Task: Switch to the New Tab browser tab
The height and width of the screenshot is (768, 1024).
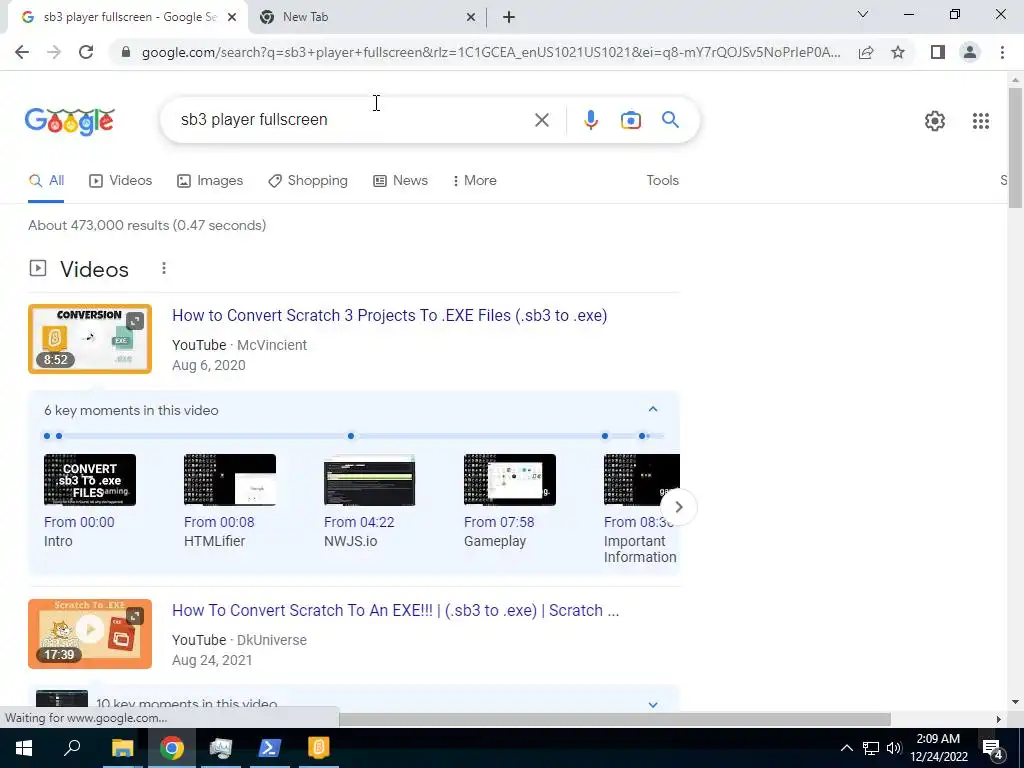Action: 368,18
